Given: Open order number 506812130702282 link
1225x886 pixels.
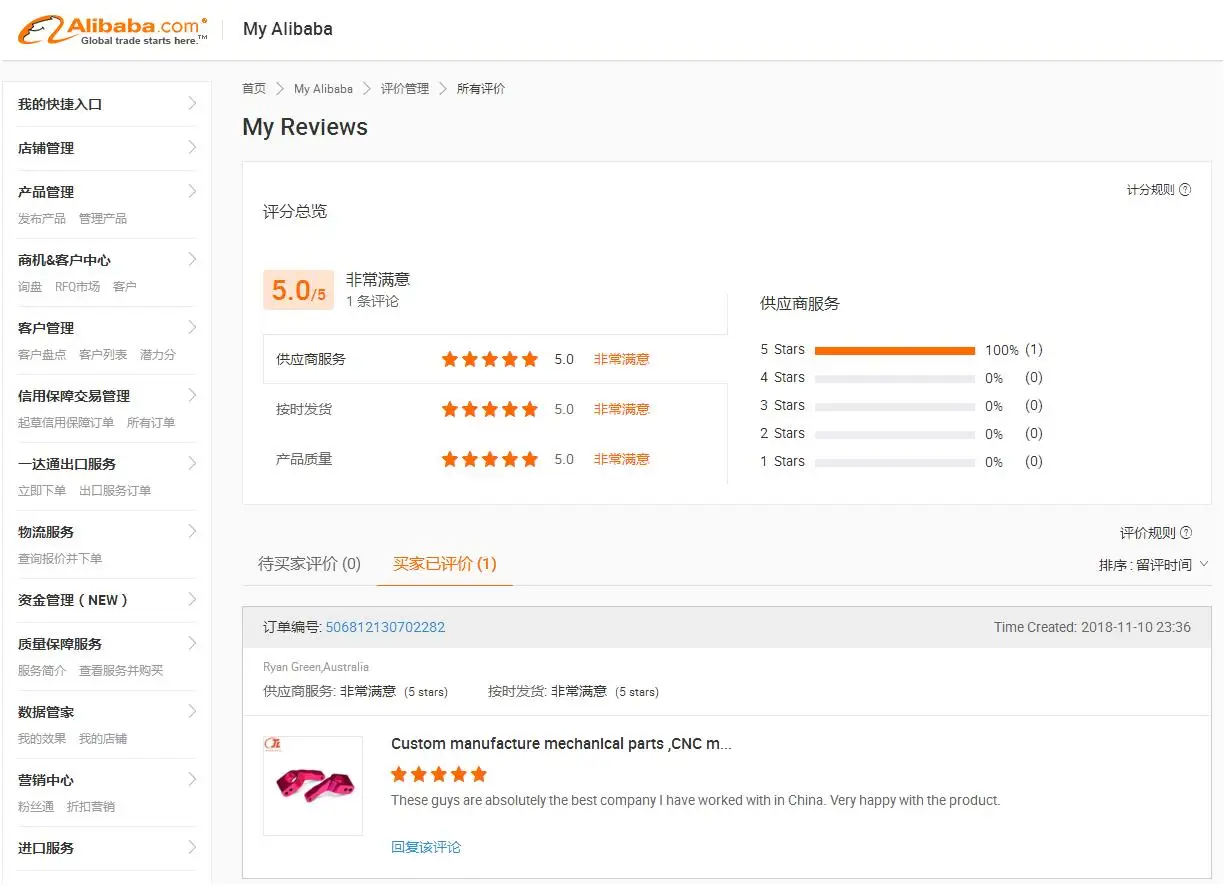Looking at the screenshot, I should 385,627.
